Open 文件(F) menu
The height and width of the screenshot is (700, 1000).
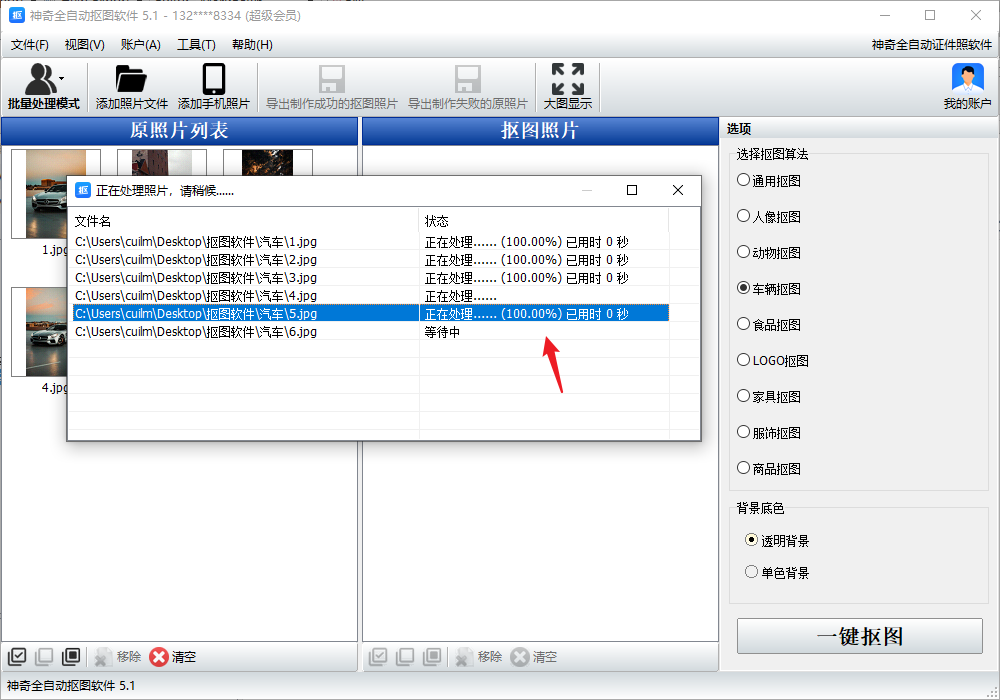[30, 45]
